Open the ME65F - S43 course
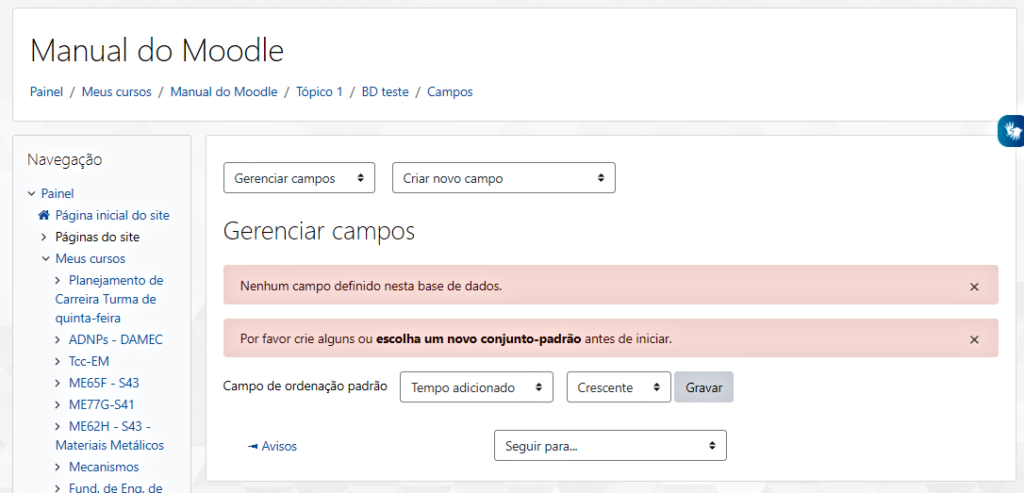The height and width of the screenshot is (493, 1024). coord(104,383)
